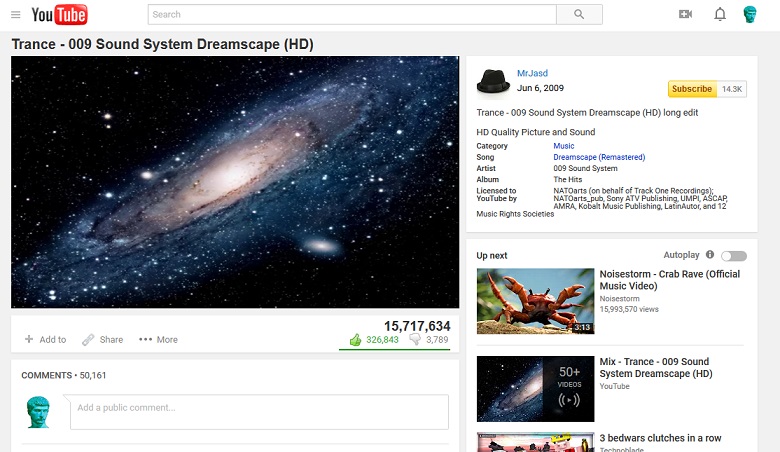Click the 14.3K subscriber count

[x=732, y=89]
